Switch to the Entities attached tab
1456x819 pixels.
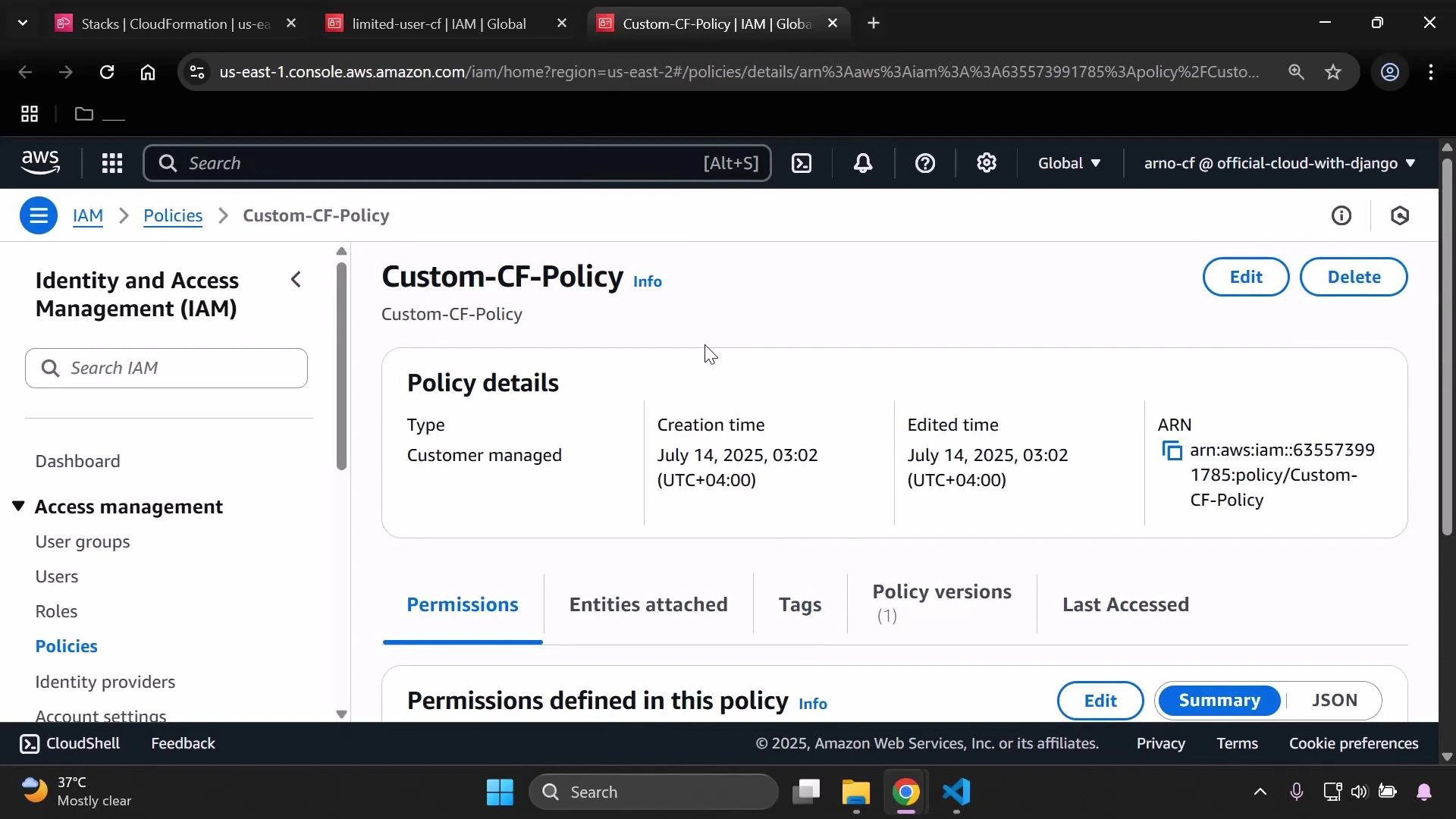click(648, 604)
